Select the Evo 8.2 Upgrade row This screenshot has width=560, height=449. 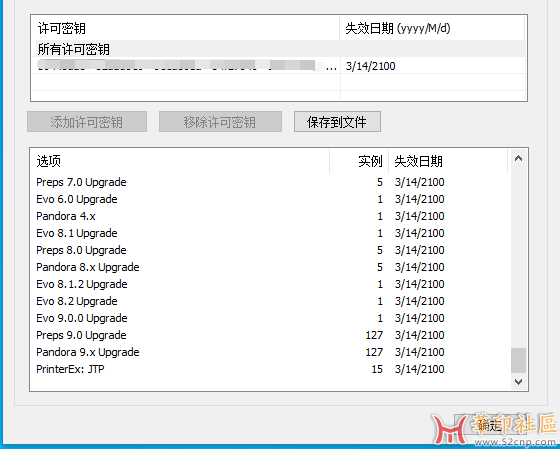pyautogui.click(x=270, y=301)
